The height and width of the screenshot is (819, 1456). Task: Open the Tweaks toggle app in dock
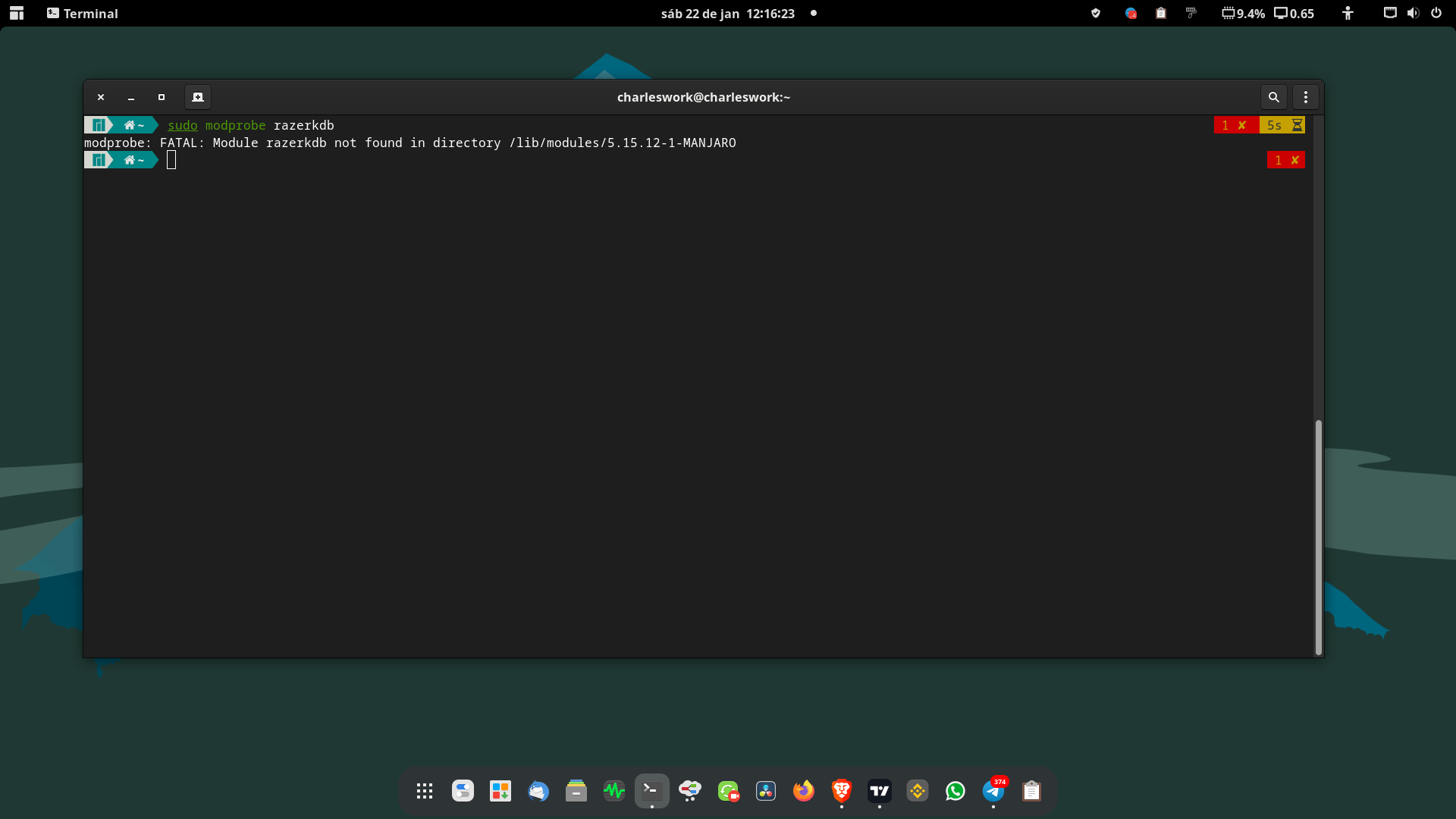pos(463,791)
